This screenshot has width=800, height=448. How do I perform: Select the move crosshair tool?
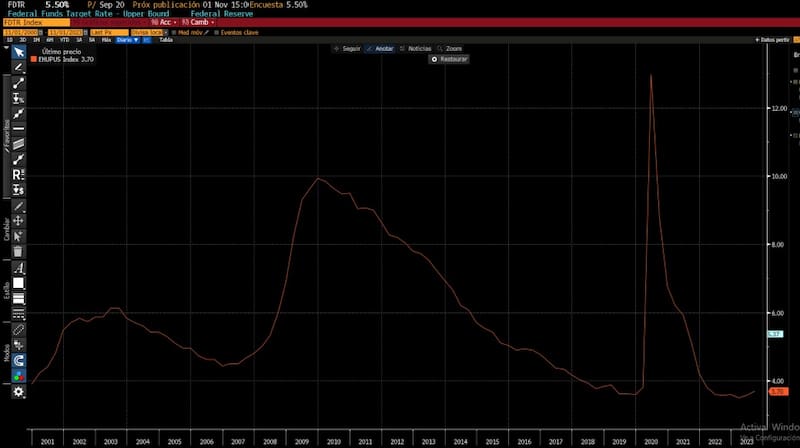(18, 219)
